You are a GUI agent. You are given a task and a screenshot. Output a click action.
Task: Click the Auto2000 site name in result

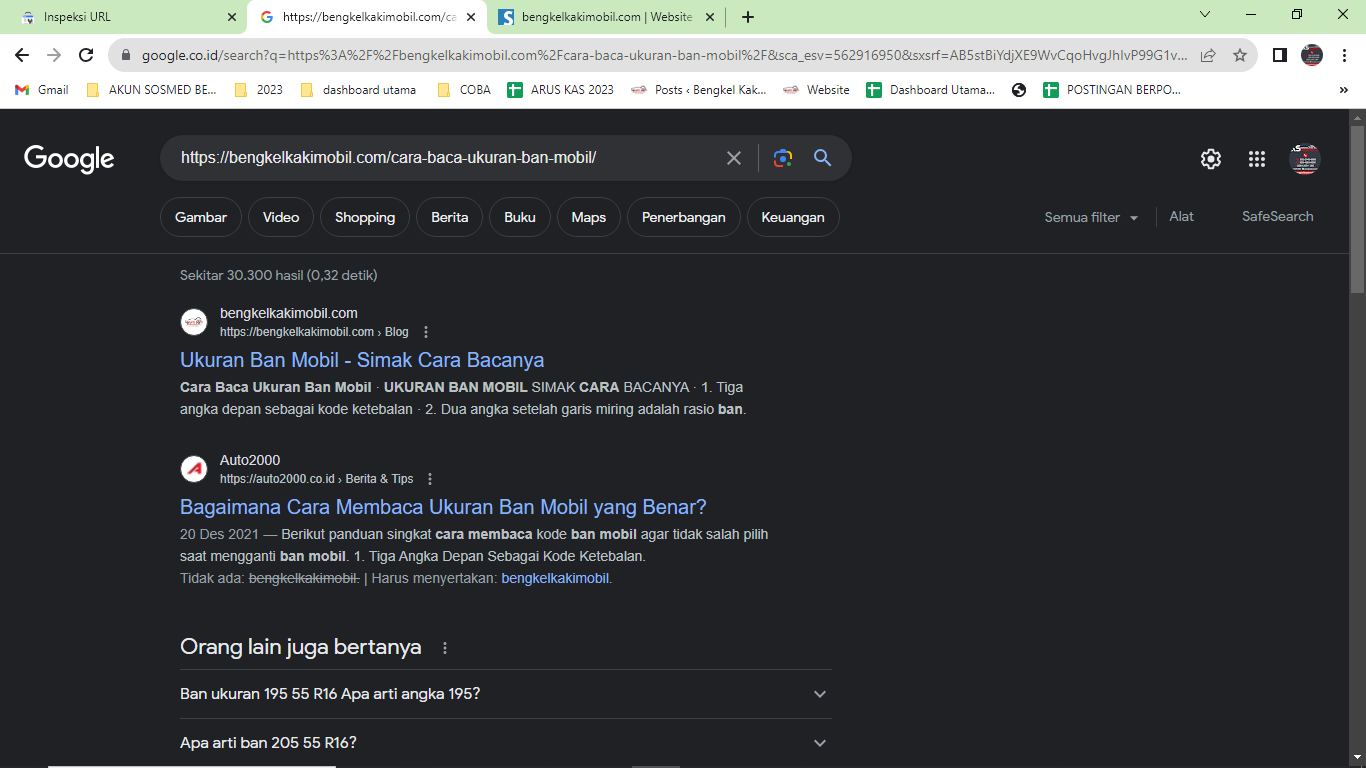pyautogui.click(x=250, y=460)
